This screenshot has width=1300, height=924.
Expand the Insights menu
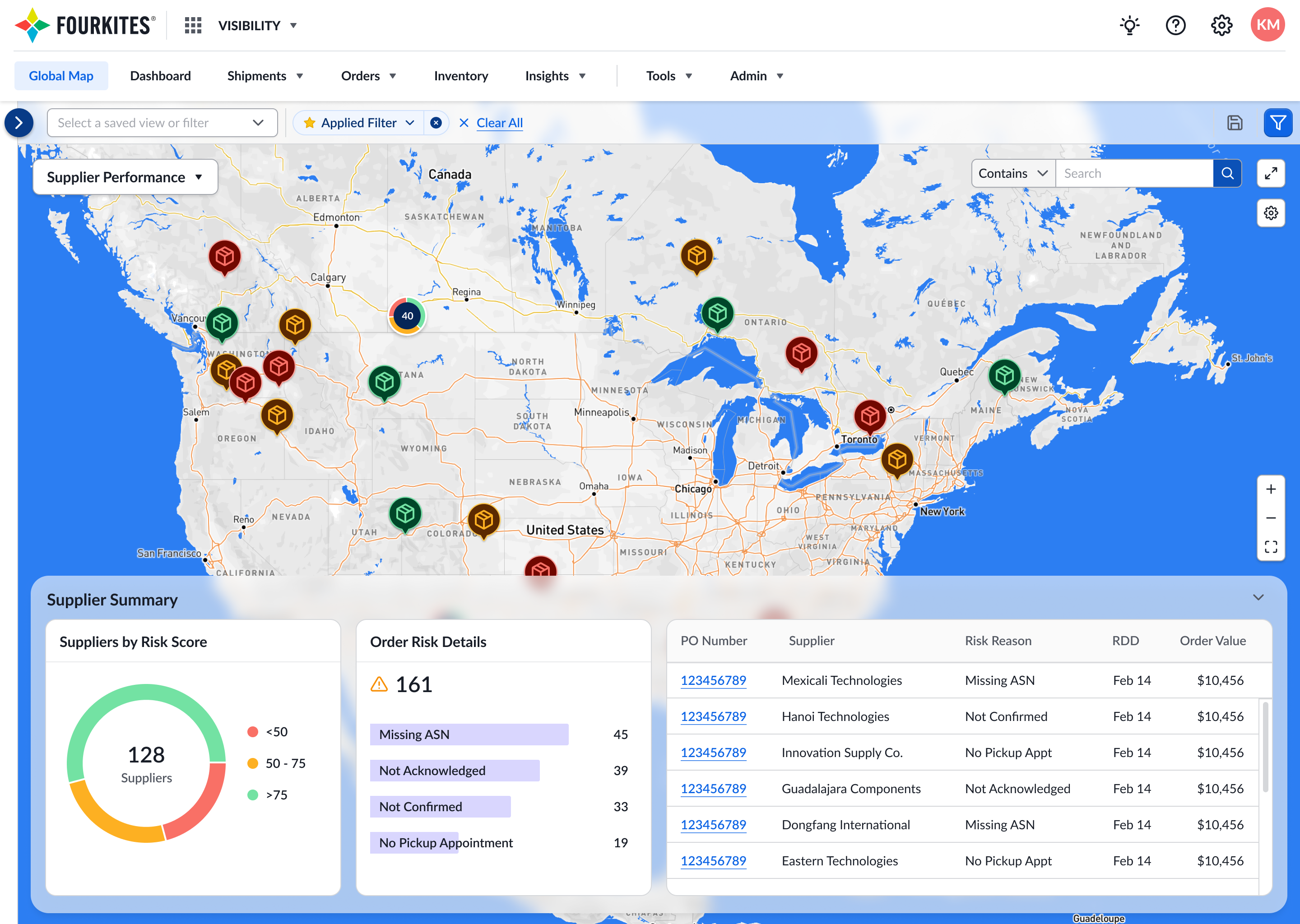[x=556, y=76]
